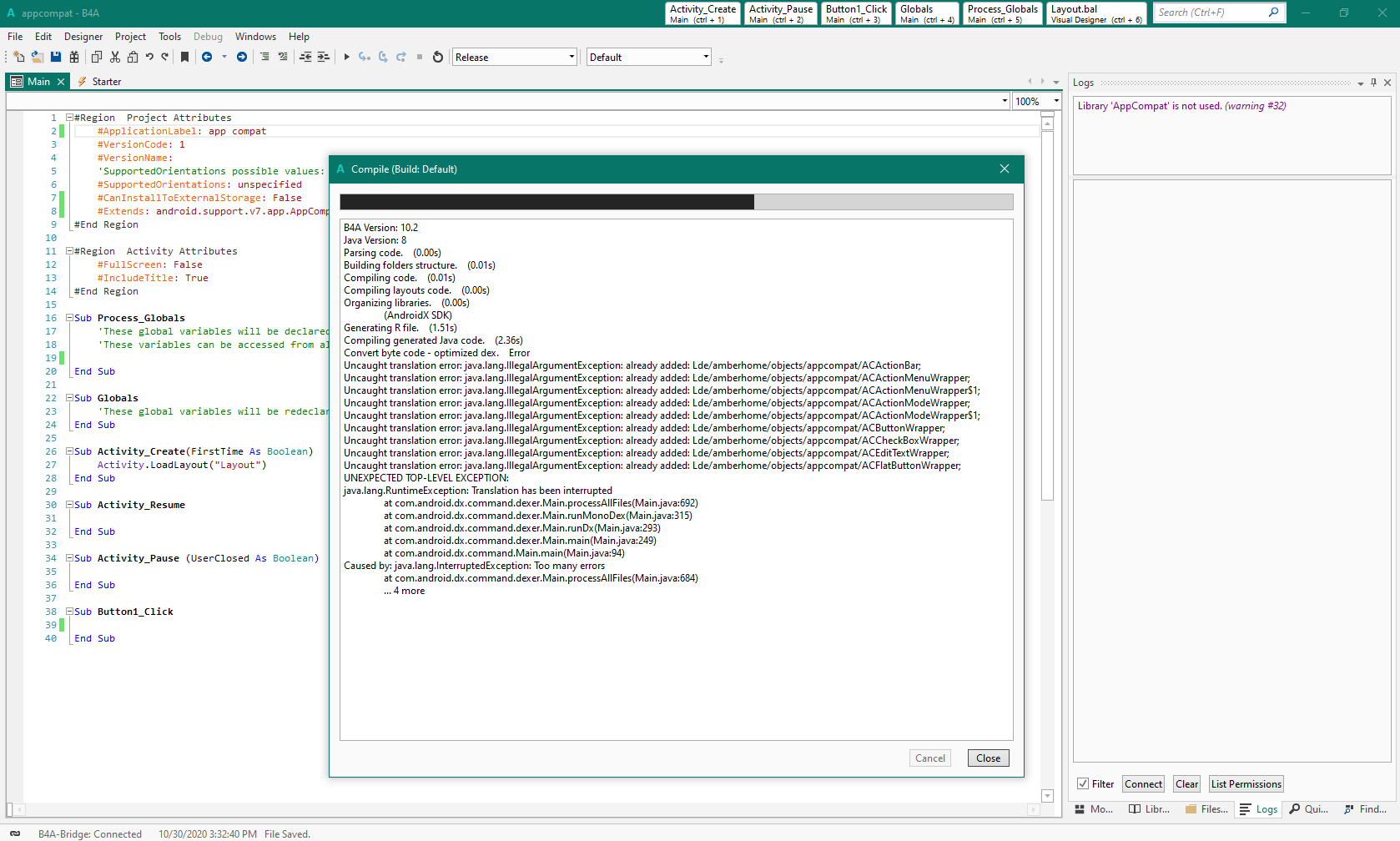Image resolution: width=1400 pixels, height=841 pixels.
Task: Click the Cut scissors icon
Action: (x=115, y=57)
